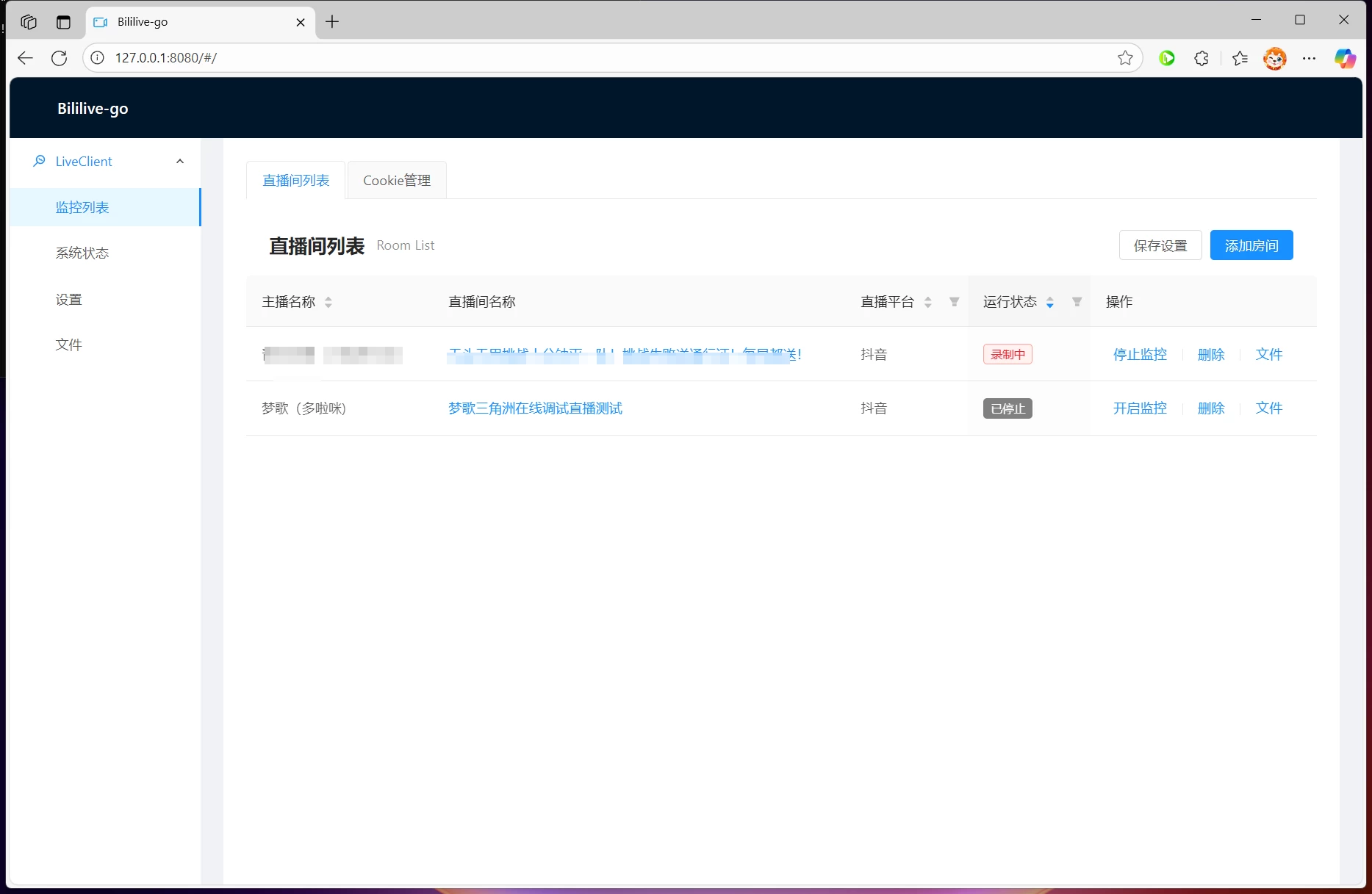Click the search icon next to LiveClient

[39, 161]
